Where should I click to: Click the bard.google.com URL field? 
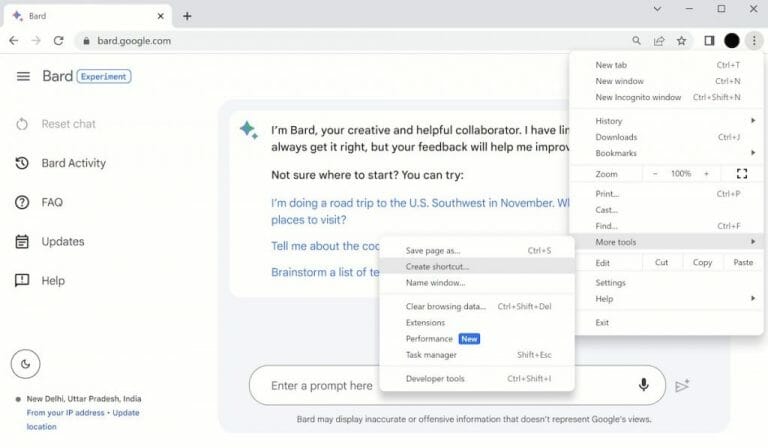134,41
